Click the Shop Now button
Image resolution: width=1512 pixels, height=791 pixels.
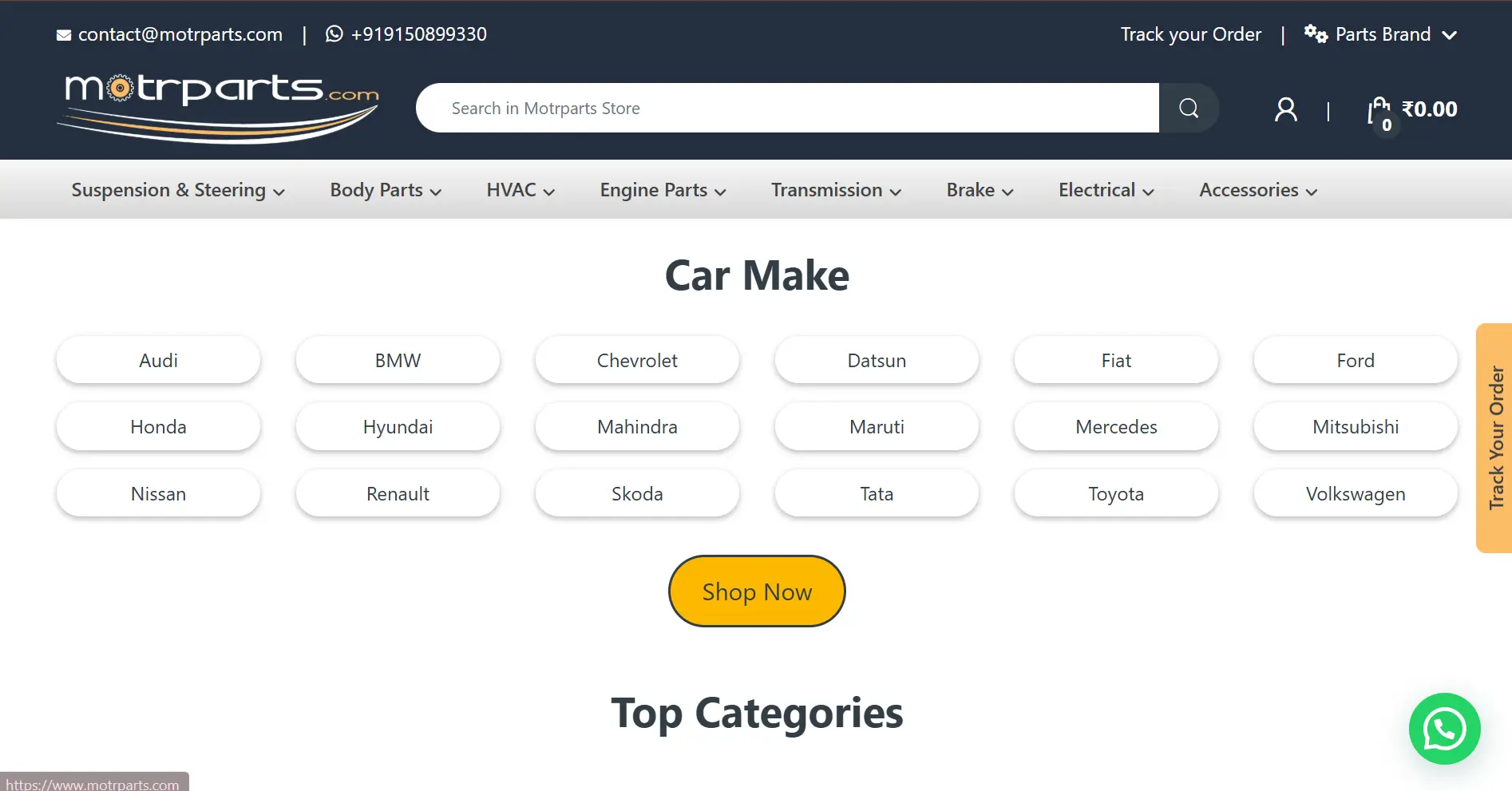(757, 591)
